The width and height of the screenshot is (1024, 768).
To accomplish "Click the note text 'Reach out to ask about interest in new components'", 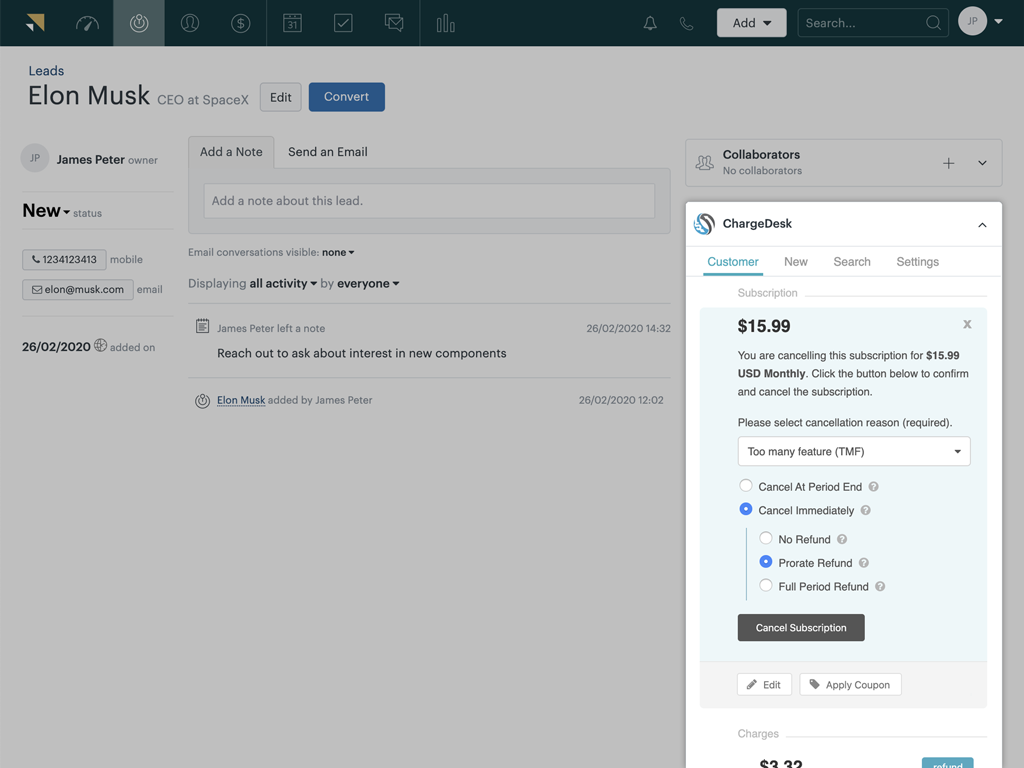I will (362, 353).
